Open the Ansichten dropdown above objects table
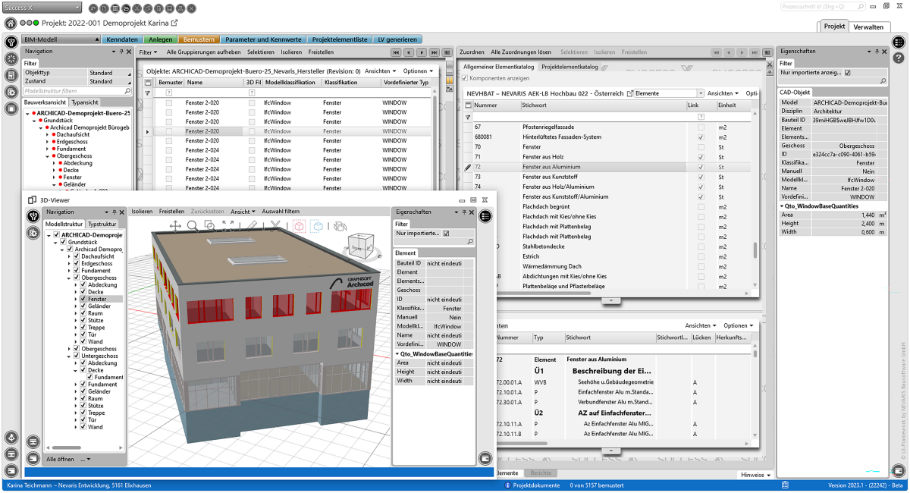The height and width of the screenshot is (493, 910). (x=380, y=71)
